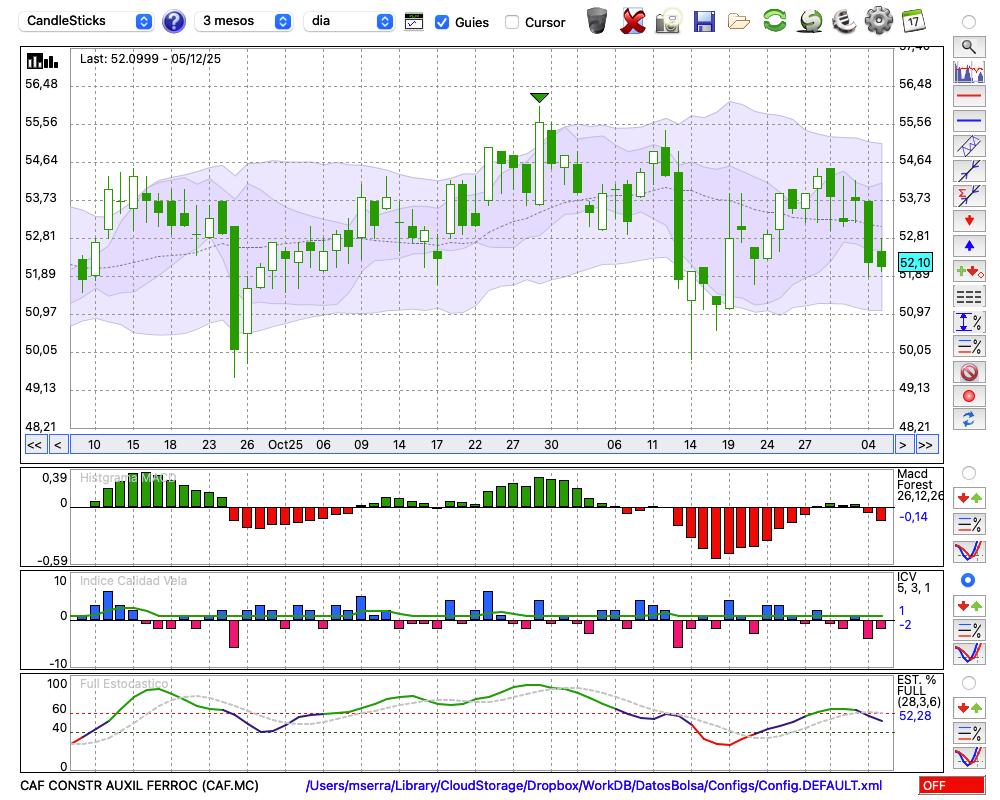
Task: Click the Indice Calidad Vela panel title
Action: point(133,581)
